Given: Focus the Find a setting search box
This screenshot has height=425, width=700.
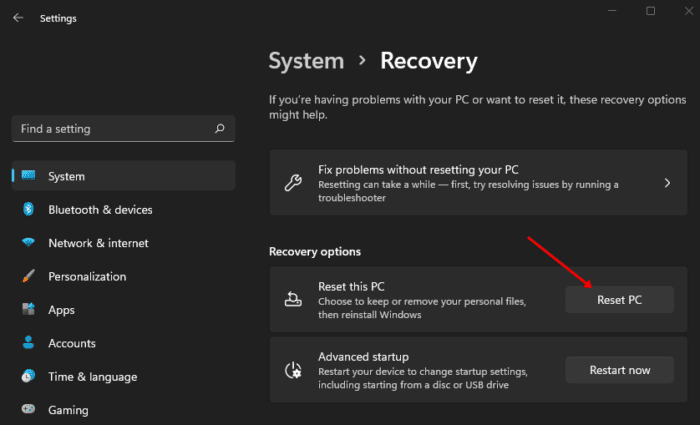Looking at the screenshot, I should tap(110, 129).
